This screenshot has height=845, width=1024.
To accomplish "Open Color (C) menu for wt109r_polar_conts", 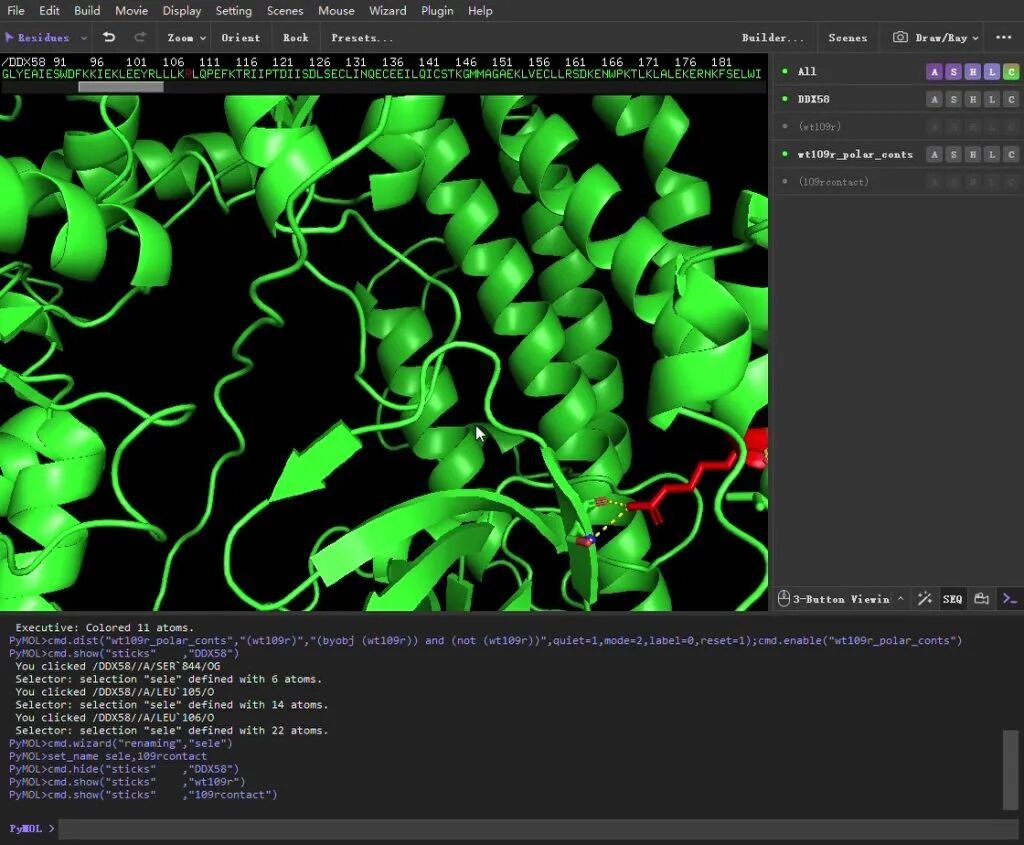I will 1011,154.
